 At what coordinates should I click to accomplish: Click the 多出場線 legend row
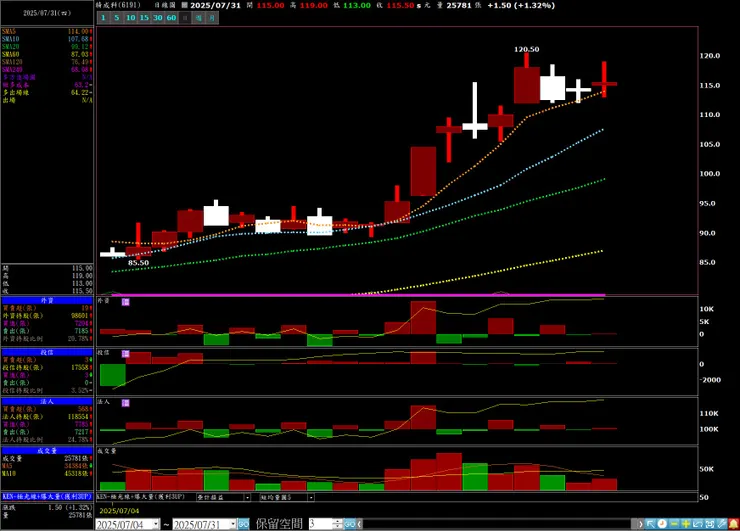pos(47,93)
